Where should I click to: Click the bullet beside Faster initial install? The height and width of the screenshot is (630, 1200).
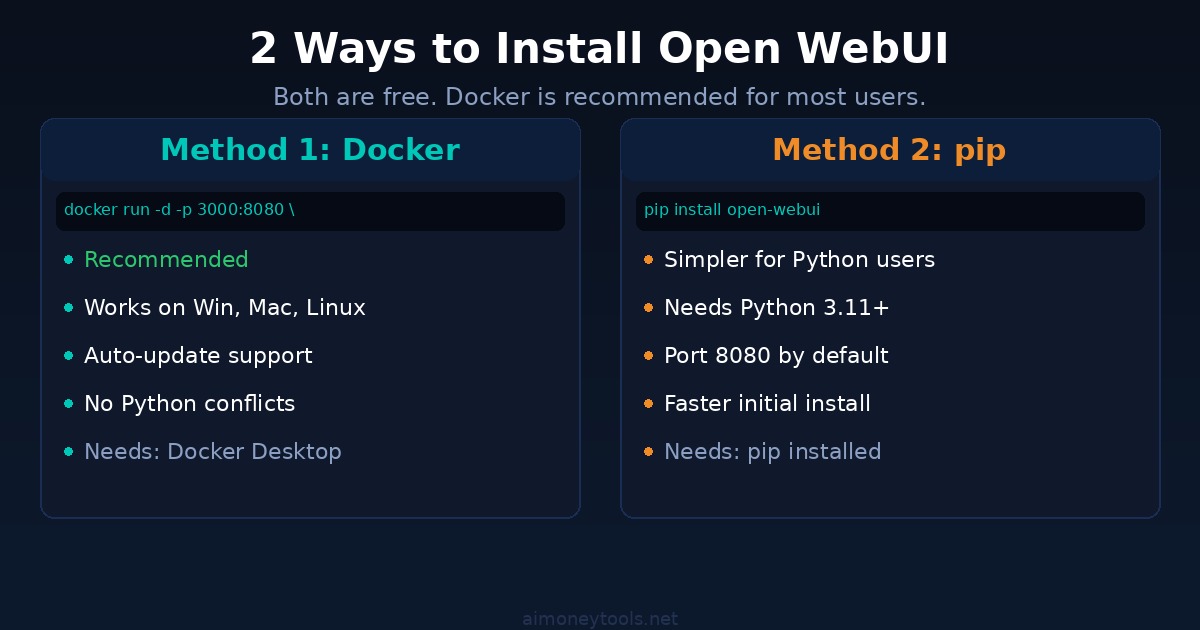coord(649,404)
